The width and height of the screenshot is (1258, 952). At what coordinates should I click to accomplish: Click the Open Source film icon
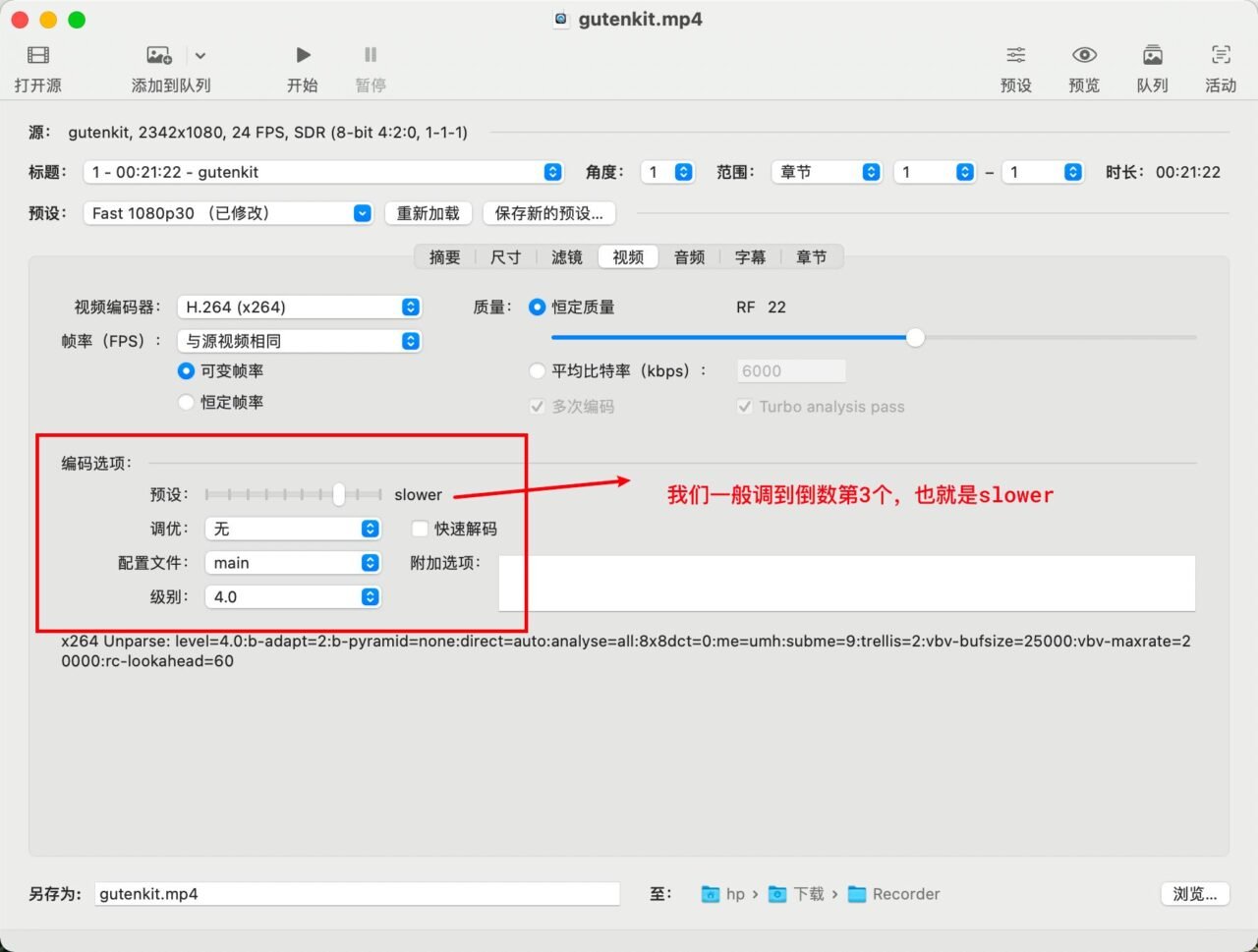point(38,55)
